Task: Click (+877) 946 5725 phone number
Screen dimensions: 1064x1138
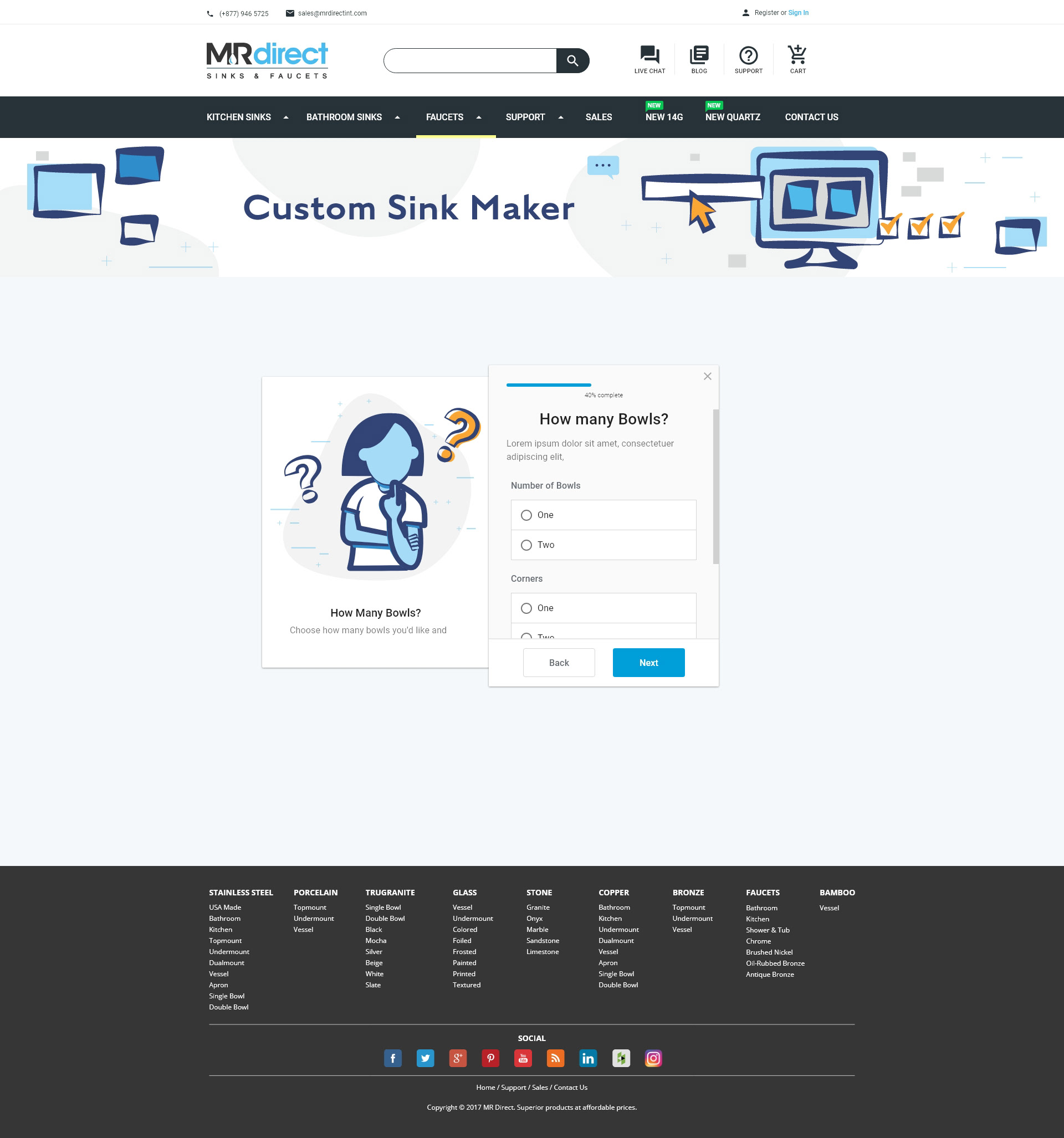Action: [x=243, y=14]
